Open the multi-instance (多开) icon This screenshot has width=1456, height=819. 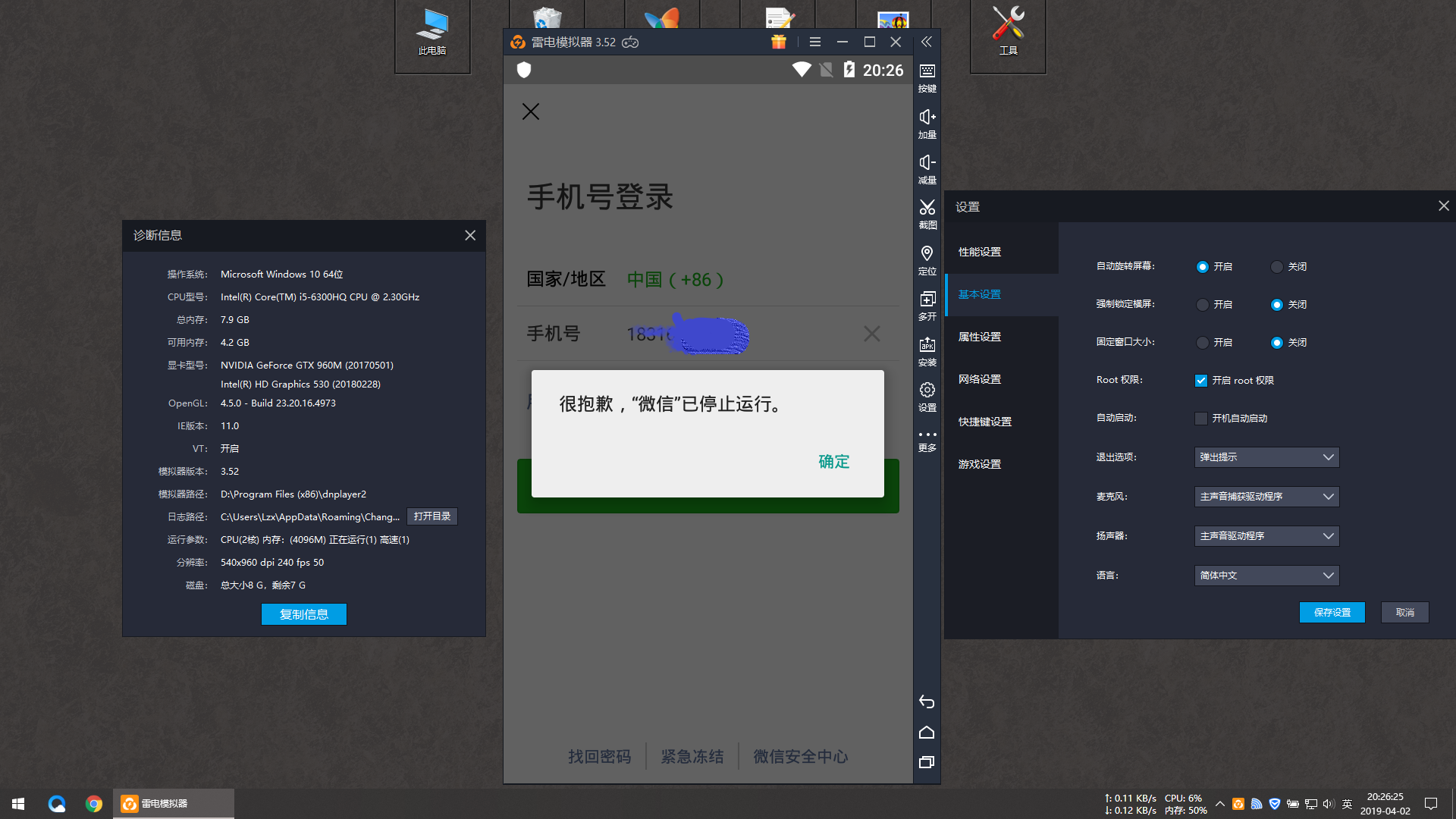point(927,300)
